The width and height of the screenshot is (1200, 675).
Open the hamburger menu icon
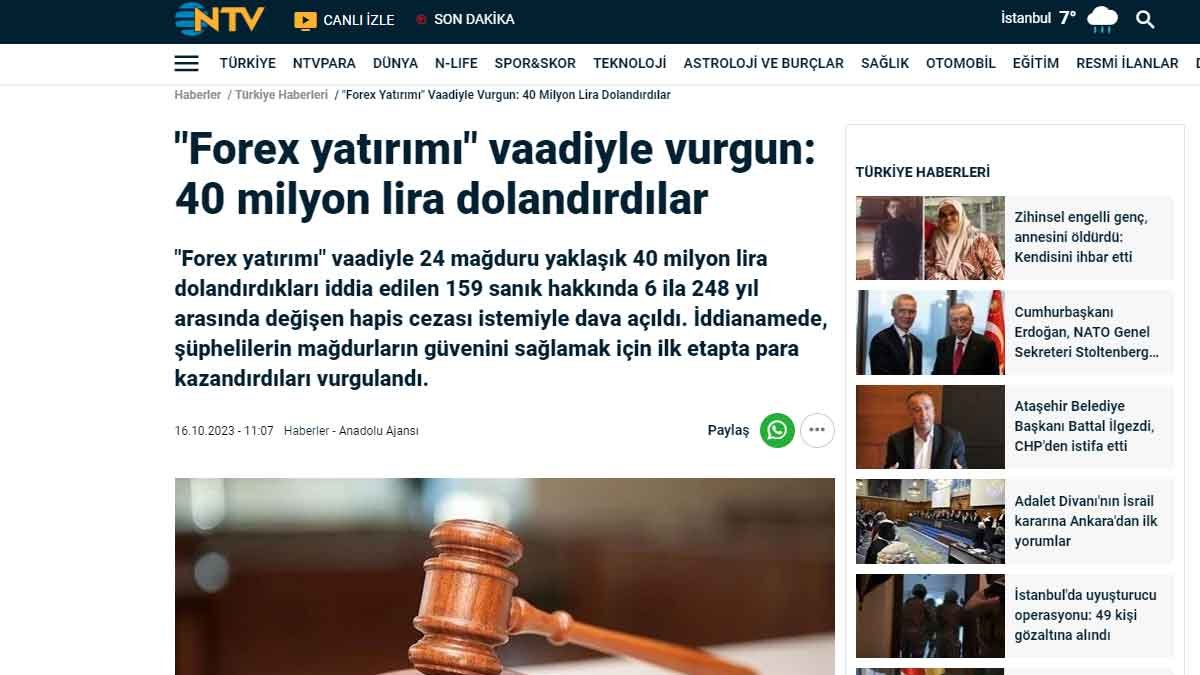click(x=186, y=63)
